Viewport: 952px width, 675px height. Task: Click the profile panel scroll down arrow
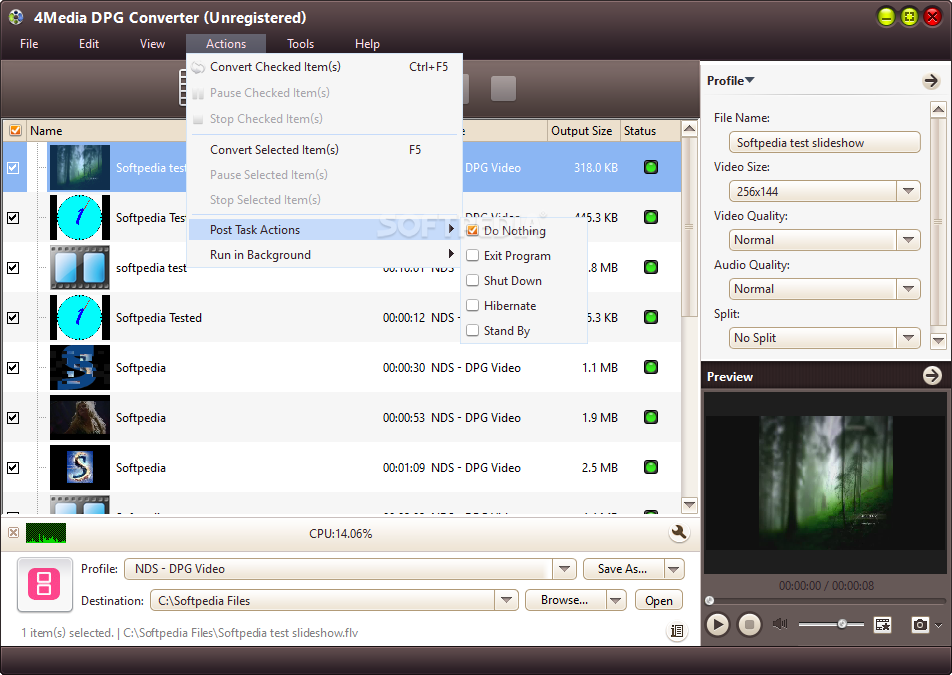(x=938, y=341)
